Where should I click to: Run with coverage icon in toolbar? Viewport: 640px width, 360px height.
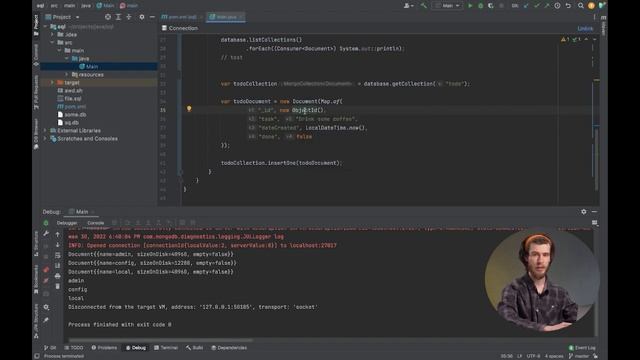click(491, 6)
